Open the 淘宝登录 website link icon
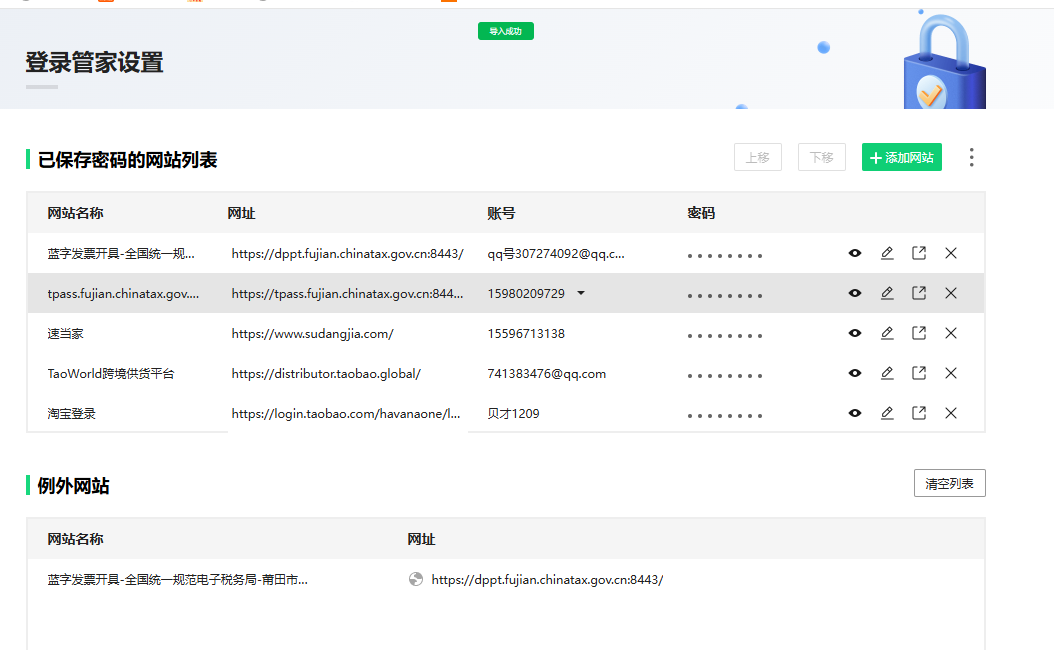This screenshot has height=650, width=1054. click(919, 413)
